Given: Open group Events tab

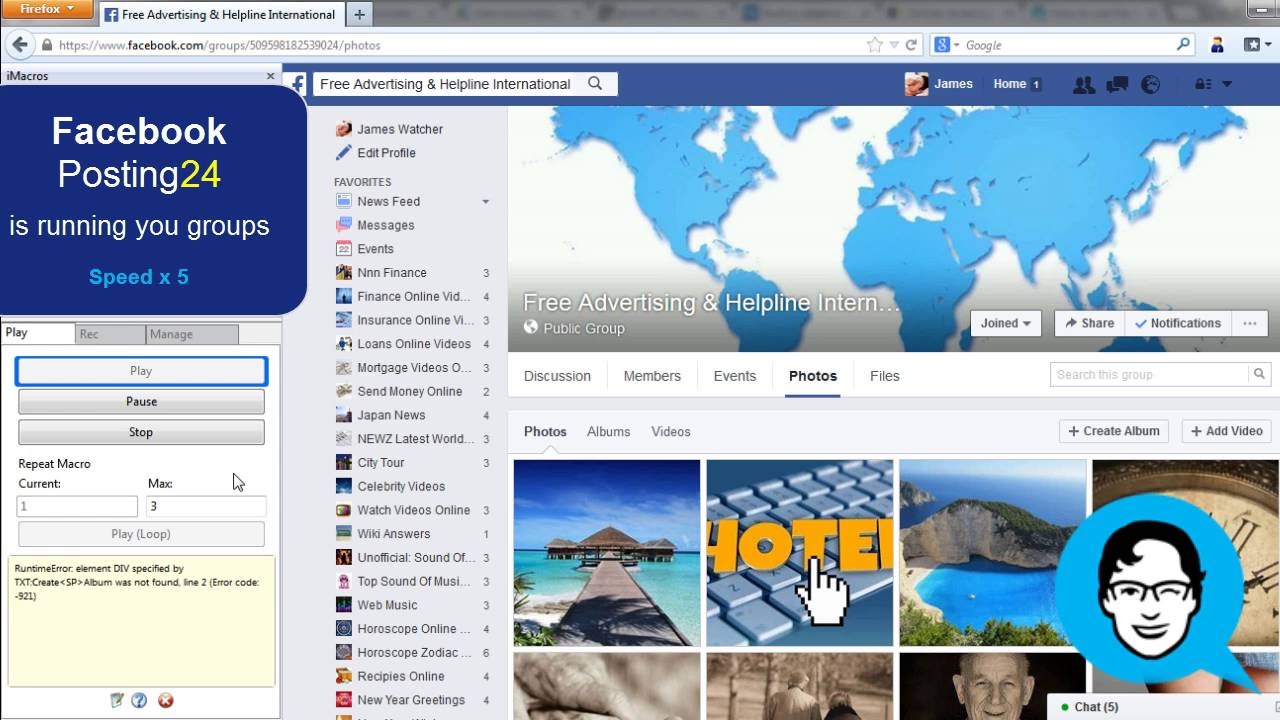Looking at the screenshot, I should tap(735, 376).
